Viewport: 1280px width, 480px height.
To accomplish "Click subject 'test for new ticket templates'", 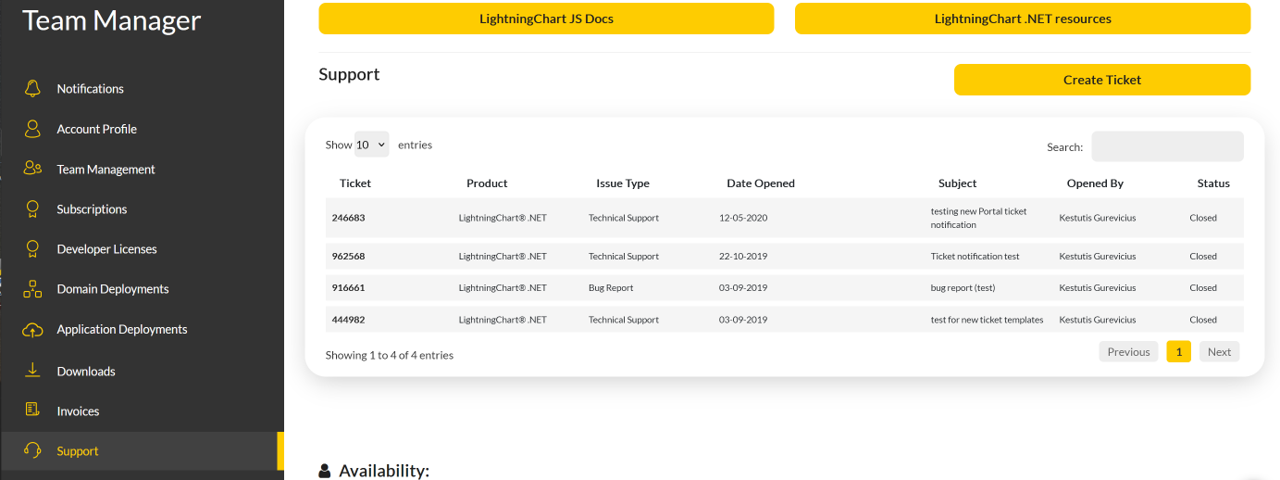I will tap(987, 320).
